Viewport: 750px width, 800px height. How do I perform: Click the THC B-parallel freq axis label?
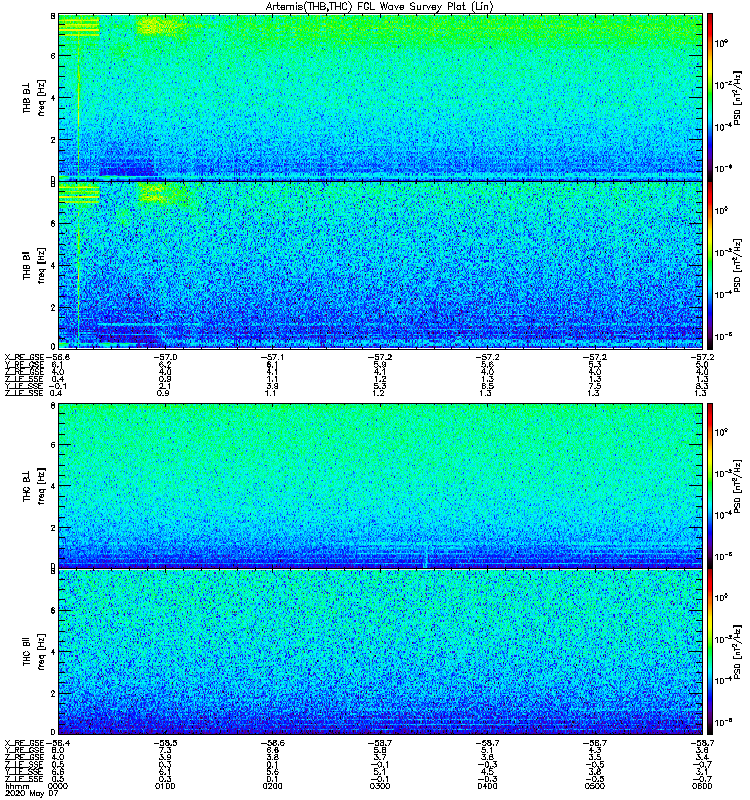click(41, 652)
